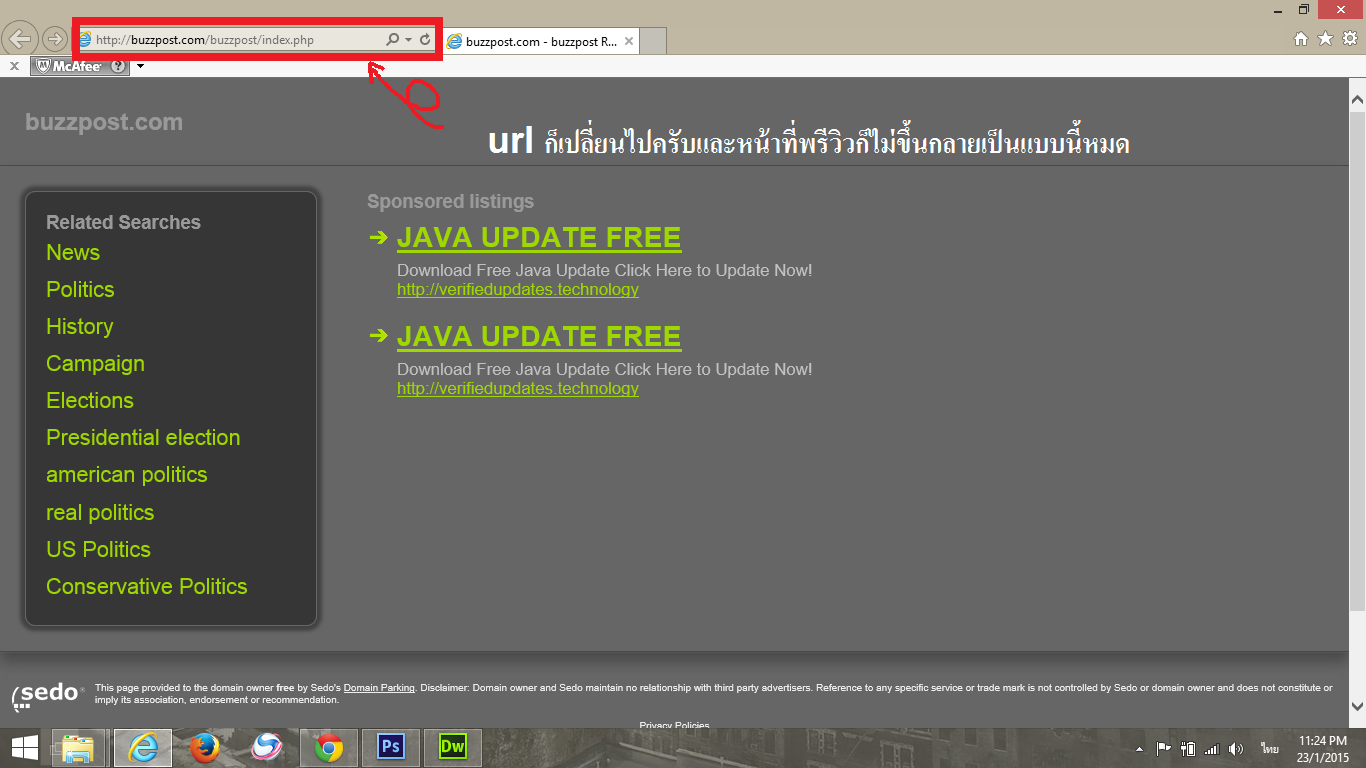Click the Home icon in IE toolbar

click(x=1301, y=39)
